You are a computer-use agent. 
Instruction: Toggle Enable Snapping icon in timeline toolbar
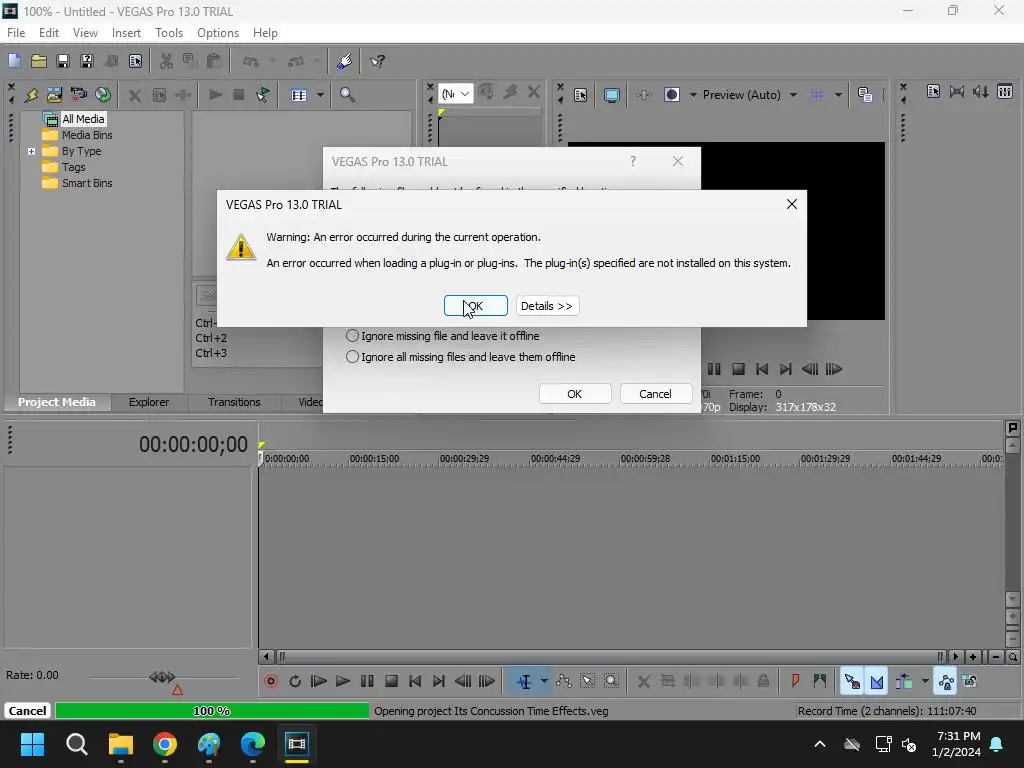852,681
